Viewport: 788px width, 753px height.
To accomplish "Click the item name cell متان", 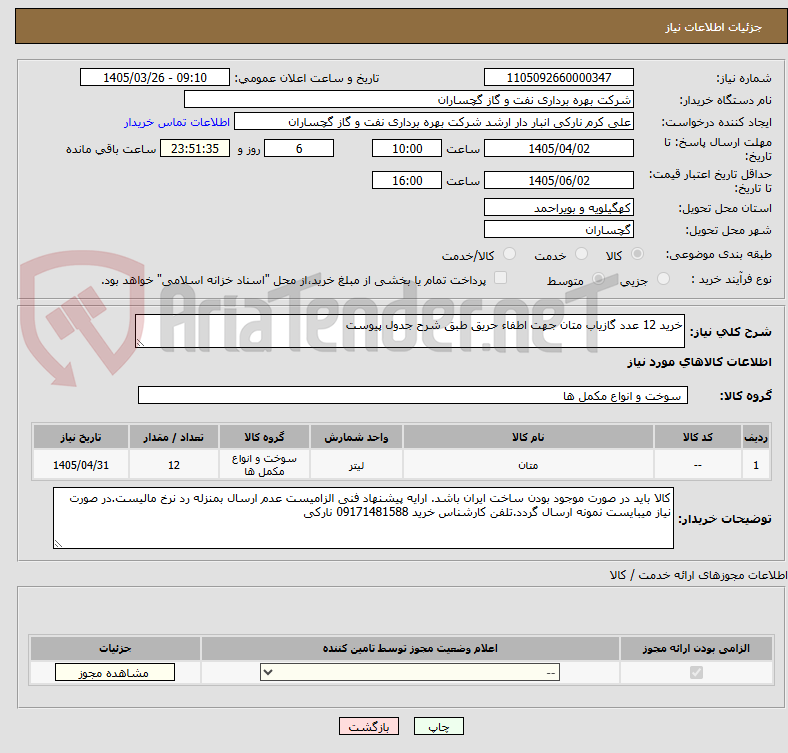I will point(528,465).
